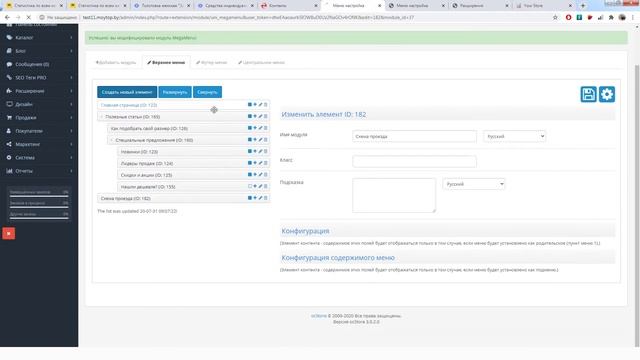Click the 'Свернуть' button
640x360 pixels.
coord(207,92)
